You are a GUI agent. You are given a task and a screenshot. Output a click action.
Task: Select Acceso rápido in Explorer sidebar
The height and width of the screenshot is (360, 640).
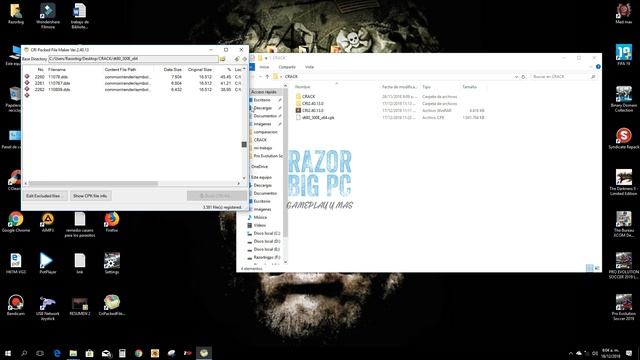tap(264, 92)
